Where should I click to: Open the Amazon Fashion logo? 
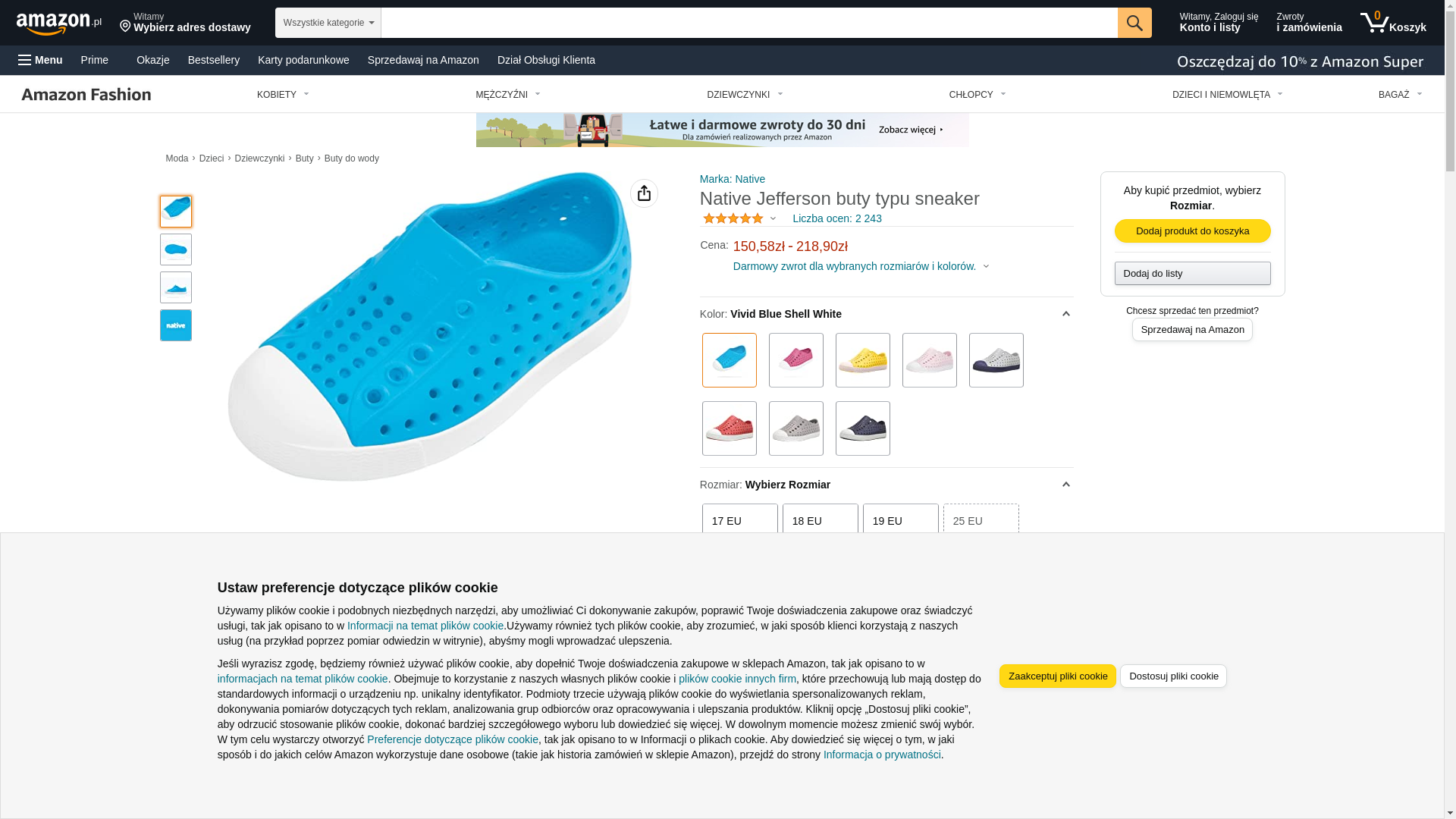point(86,94)
